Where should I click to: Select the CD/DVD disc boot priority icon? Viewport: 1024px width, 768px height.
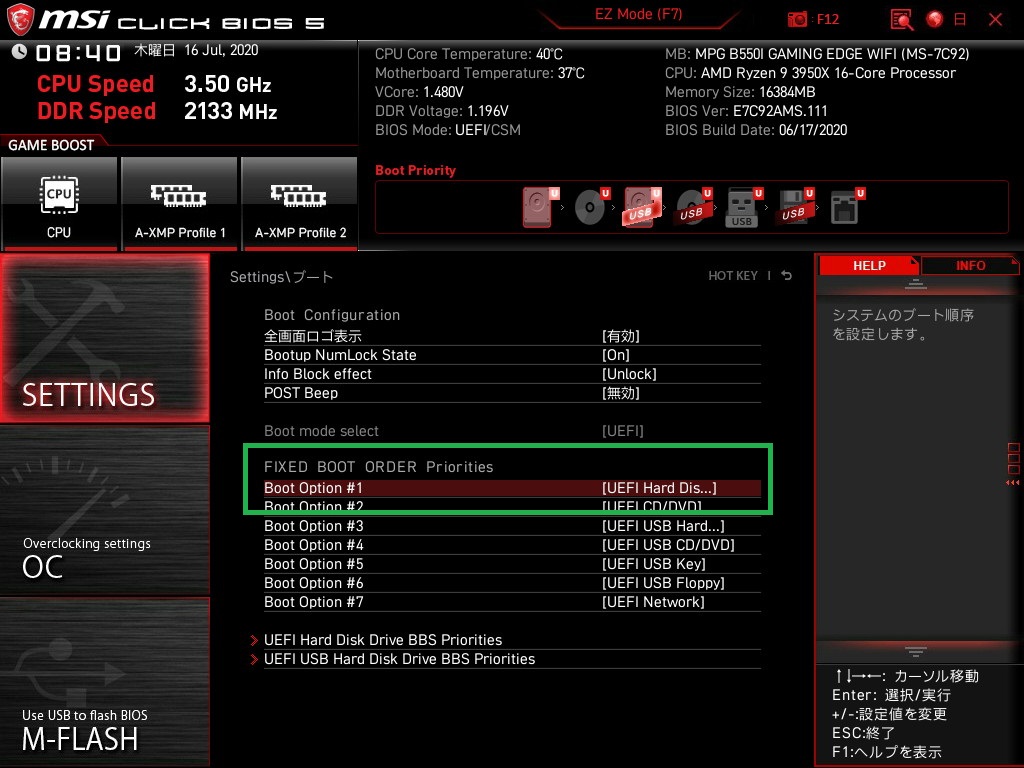[x=591, y=207]
